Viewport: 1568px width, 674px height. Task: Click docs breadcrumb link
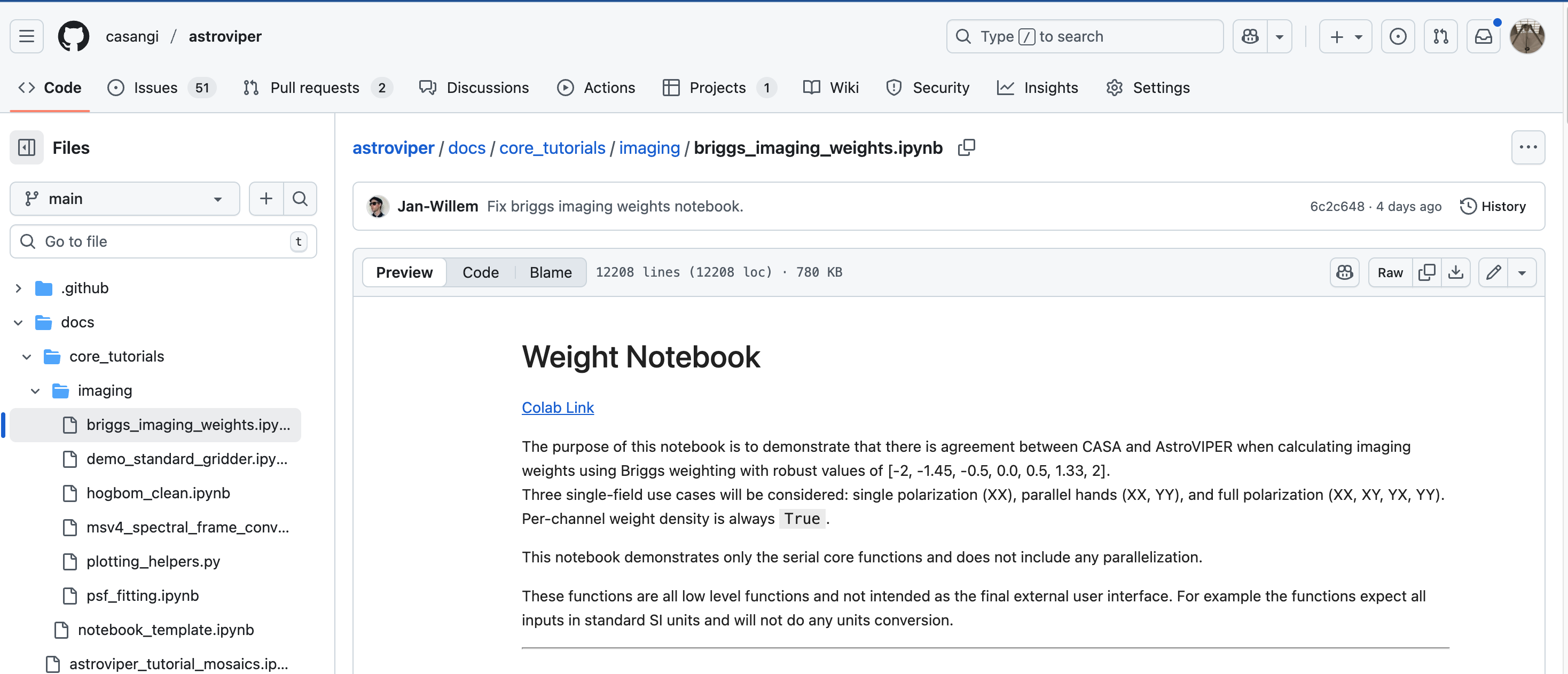[x=467, y=147]
